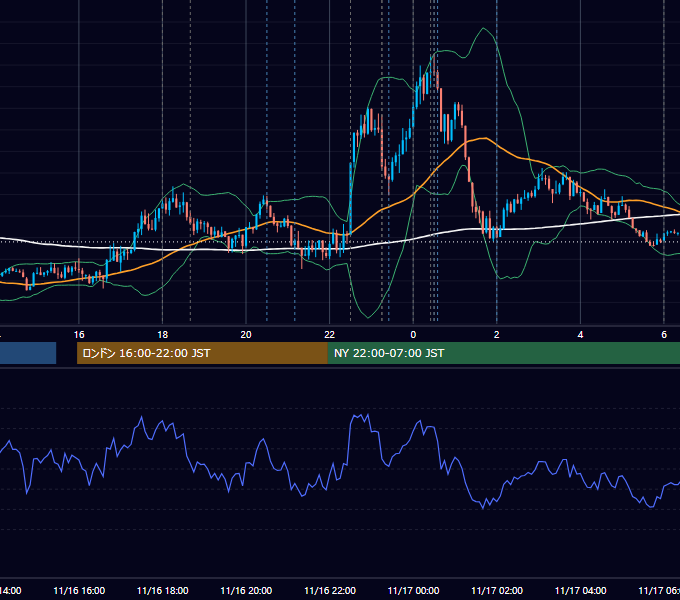Click the 11/16 22:00 date label
680x600 pixels.
pyautogui.click(x=330, y=591)
